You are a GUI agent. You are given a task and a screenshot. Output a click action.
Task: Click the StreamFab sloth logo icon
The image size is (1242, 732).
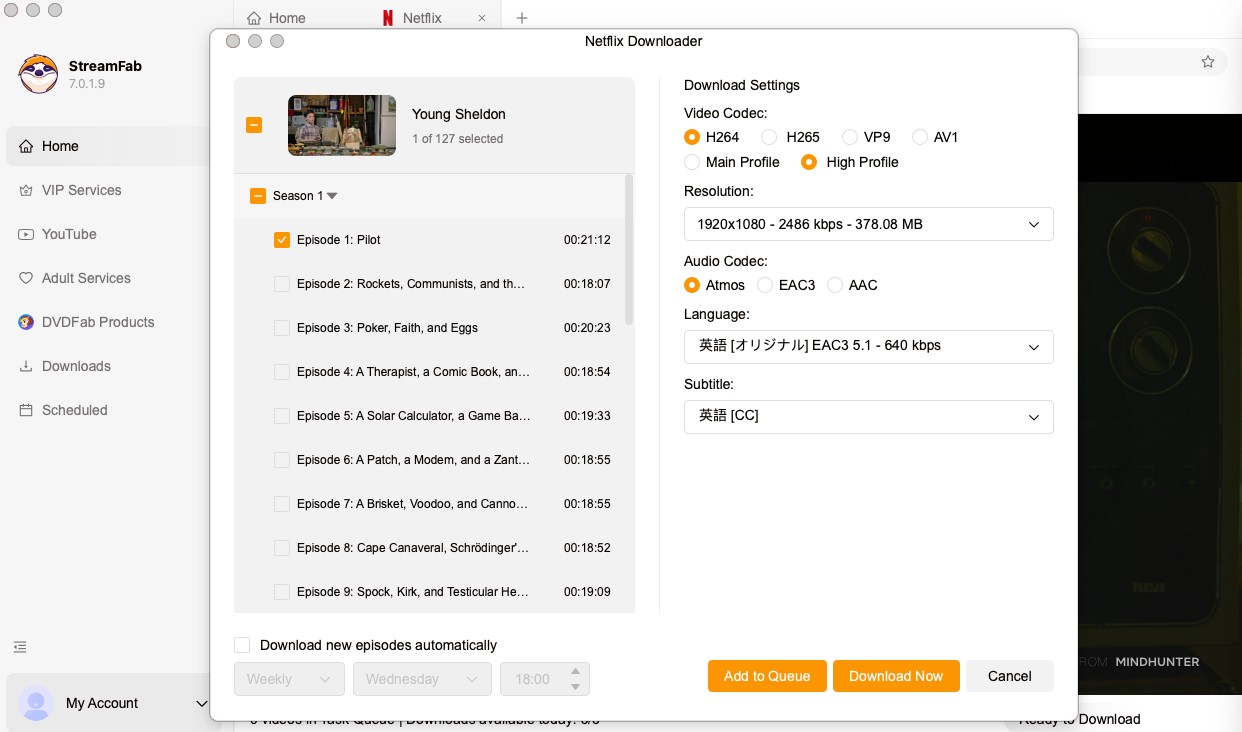point(38,74)
